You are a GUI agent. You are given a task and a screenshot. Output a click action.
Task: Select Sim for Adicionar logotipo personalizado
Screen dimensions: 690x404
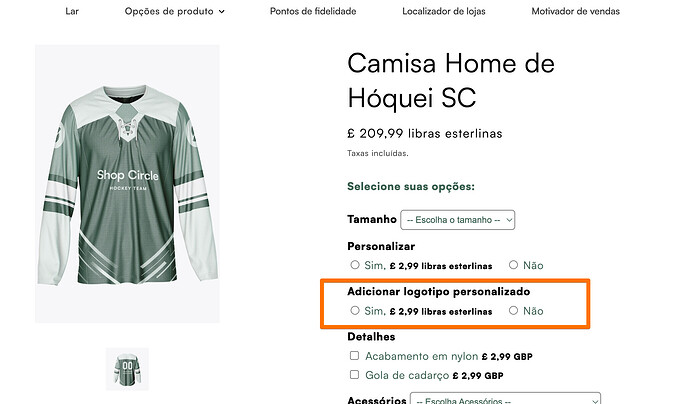coord(355,311)
